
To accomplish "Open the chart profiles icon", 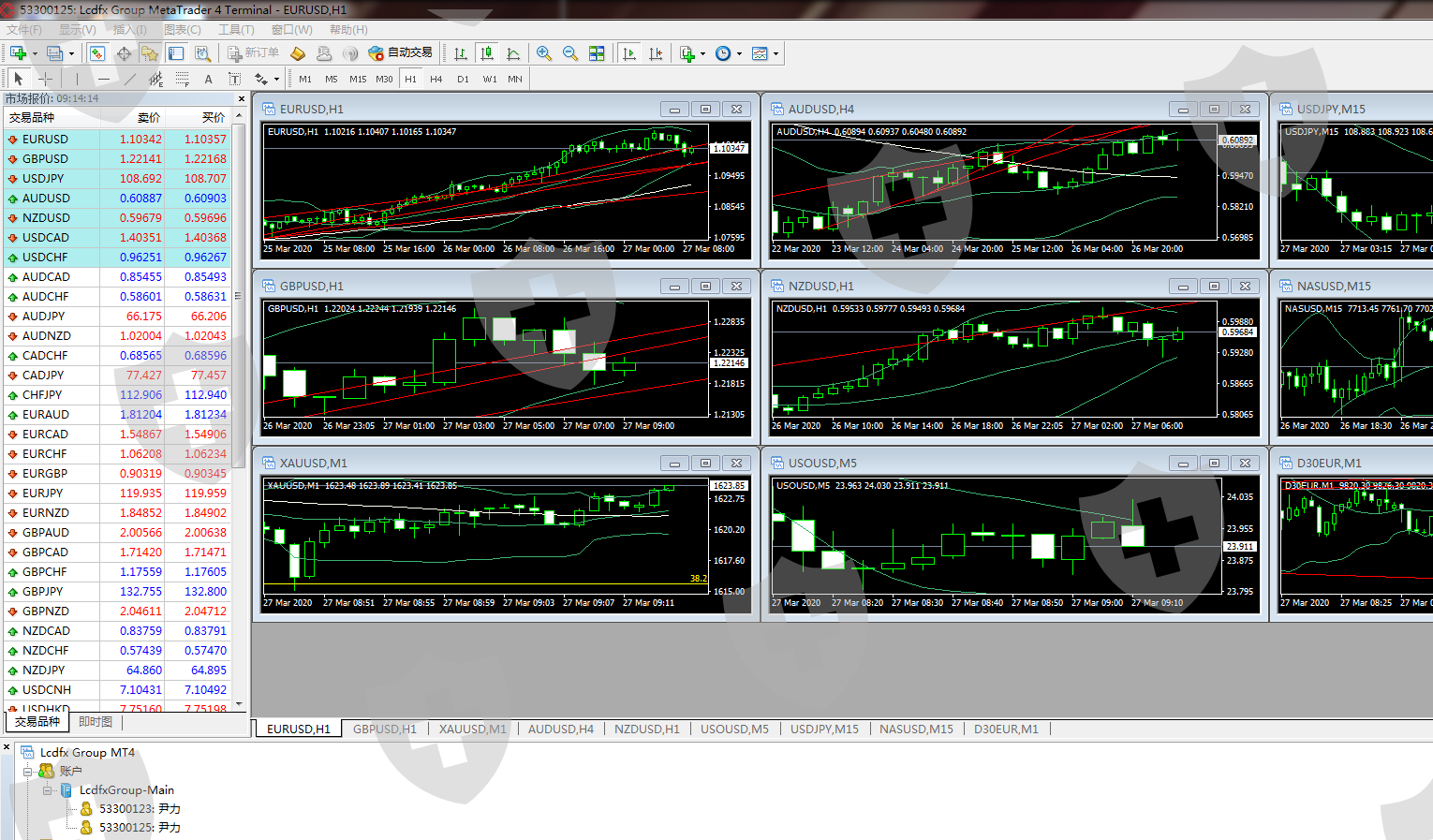I will coord(55,53).
